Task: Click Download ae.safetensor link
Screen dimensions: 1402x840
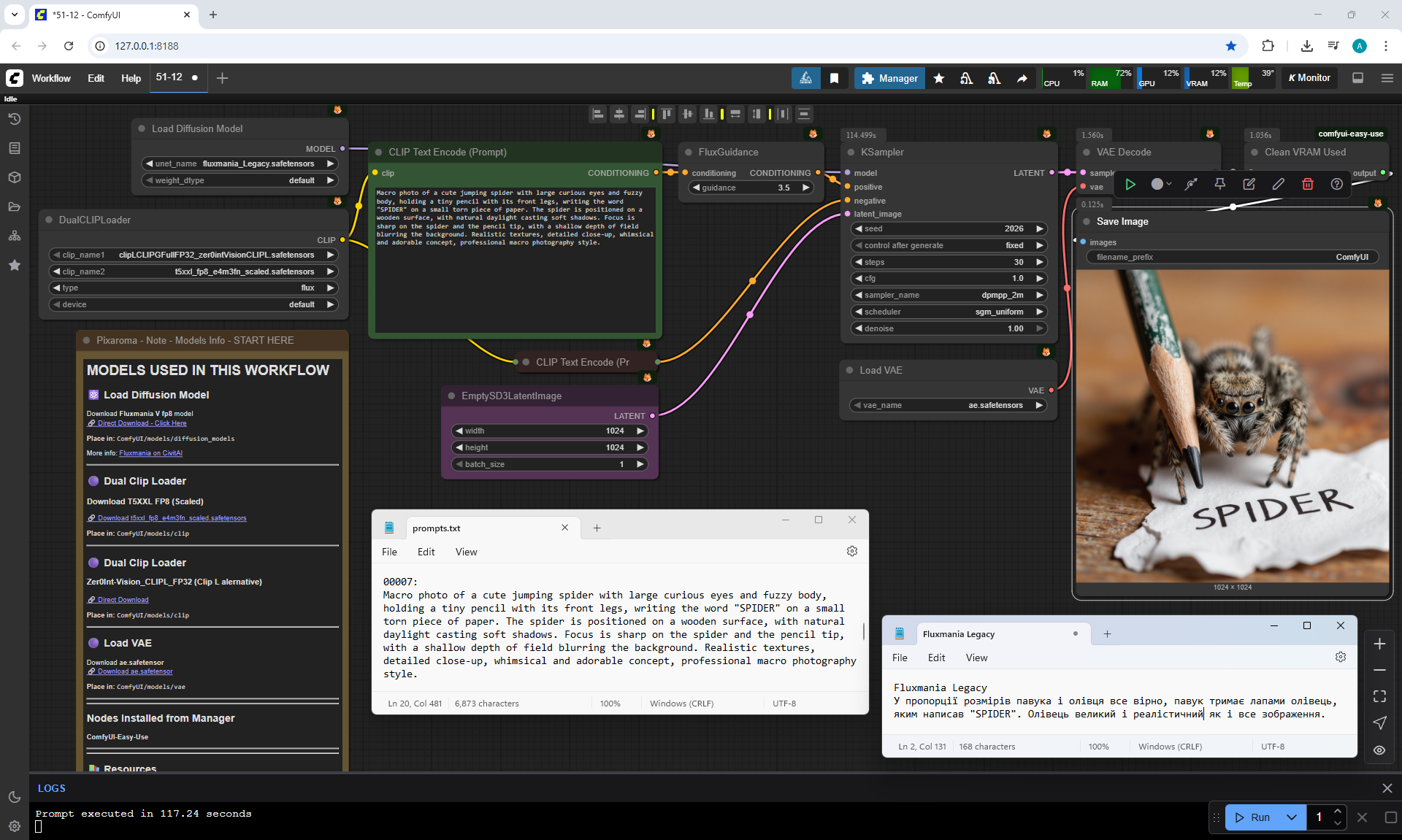Action: (x=135, y=671)
